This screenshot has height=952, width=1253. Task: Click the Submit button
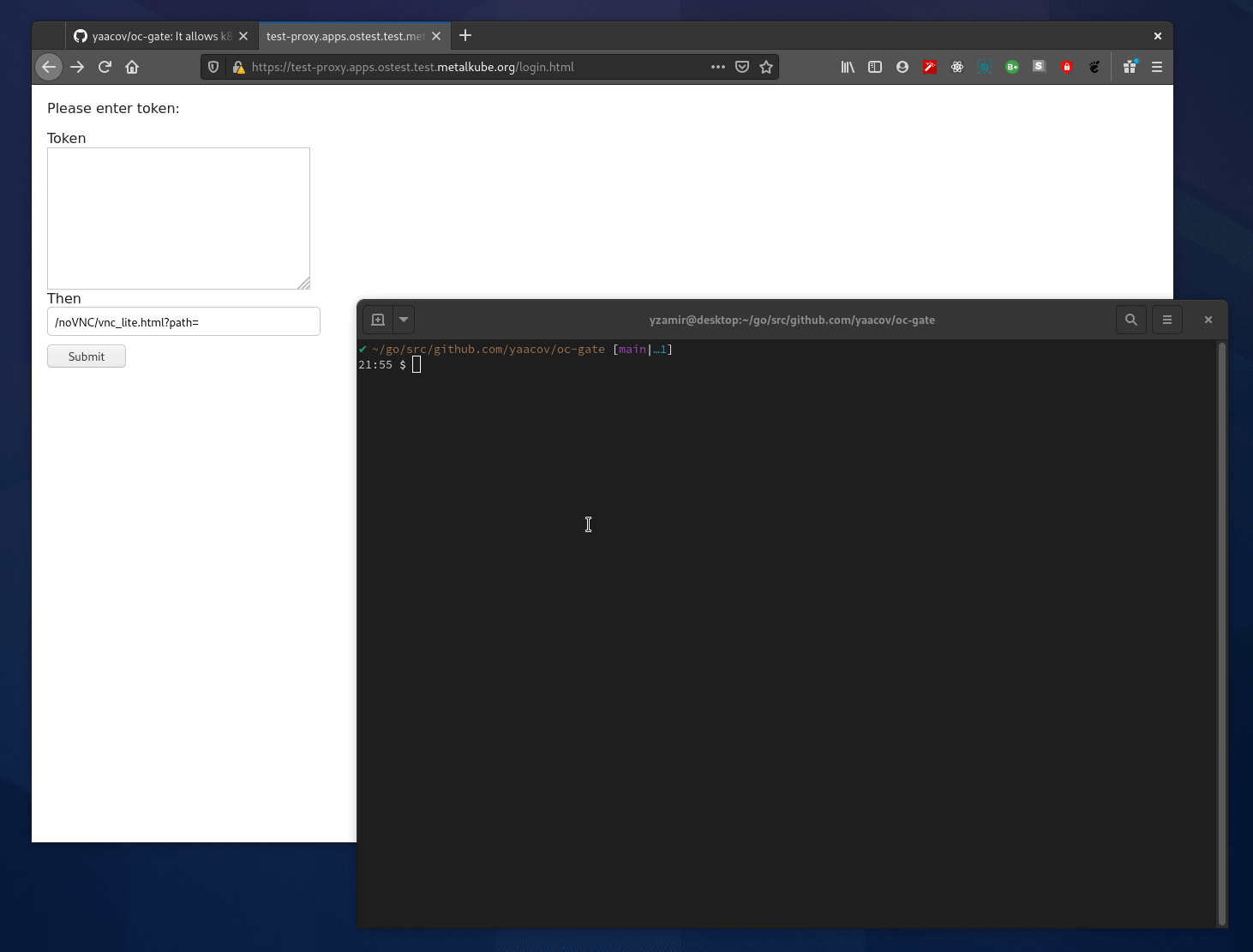click(x=87, y=356)
